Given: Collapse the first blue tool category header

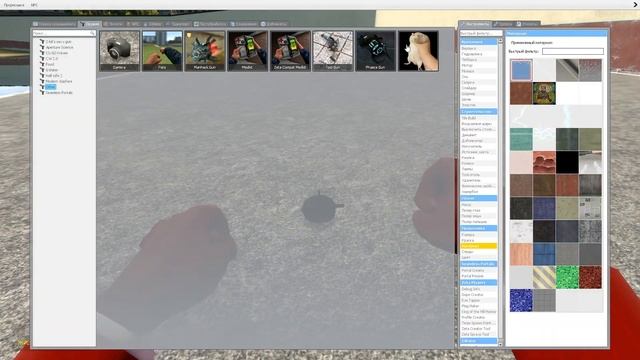Looking at the screenshot, I should point(478,42).
